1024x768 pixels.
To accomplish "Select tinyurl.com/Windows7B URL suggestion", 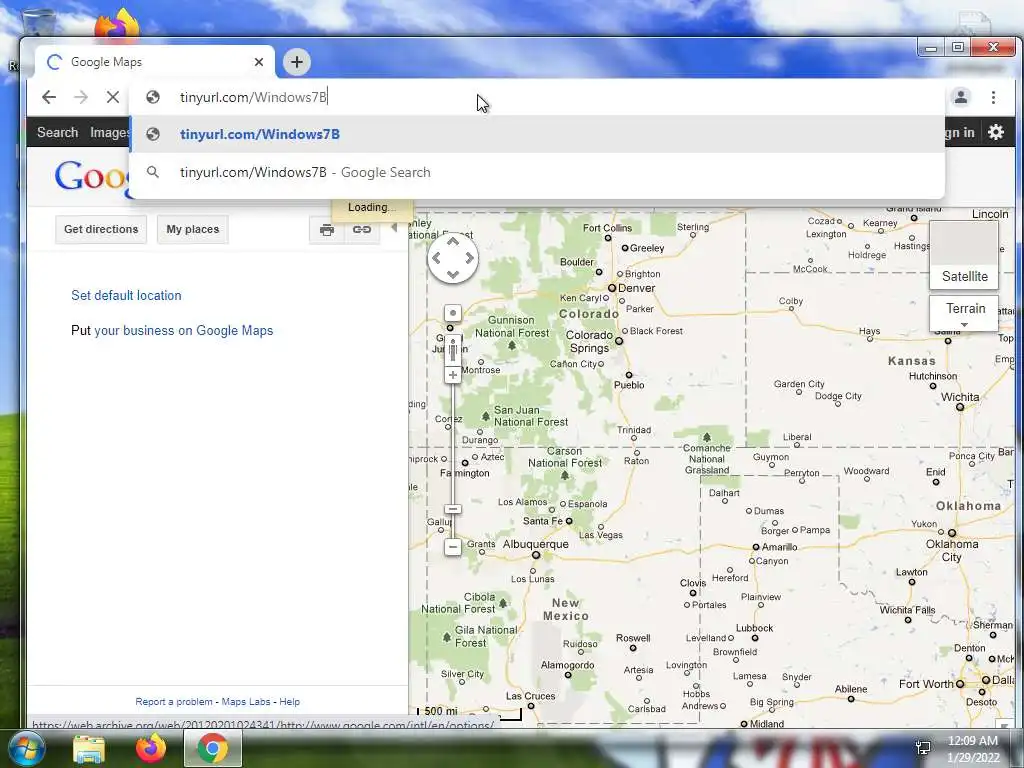I will click(x=537, y=135).
